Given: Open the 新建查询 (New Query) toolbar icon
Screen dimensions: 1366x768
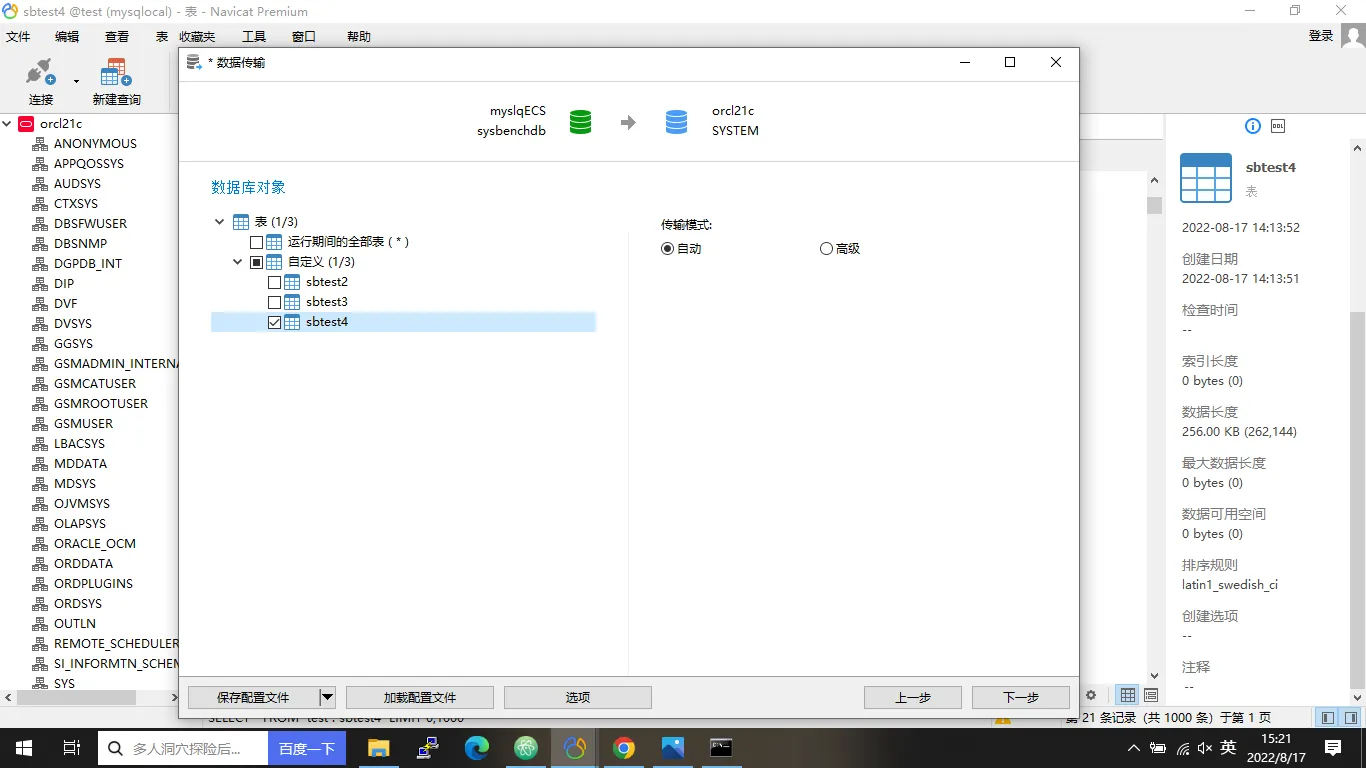Looking at the screenshot, I should tap(116, 73).
